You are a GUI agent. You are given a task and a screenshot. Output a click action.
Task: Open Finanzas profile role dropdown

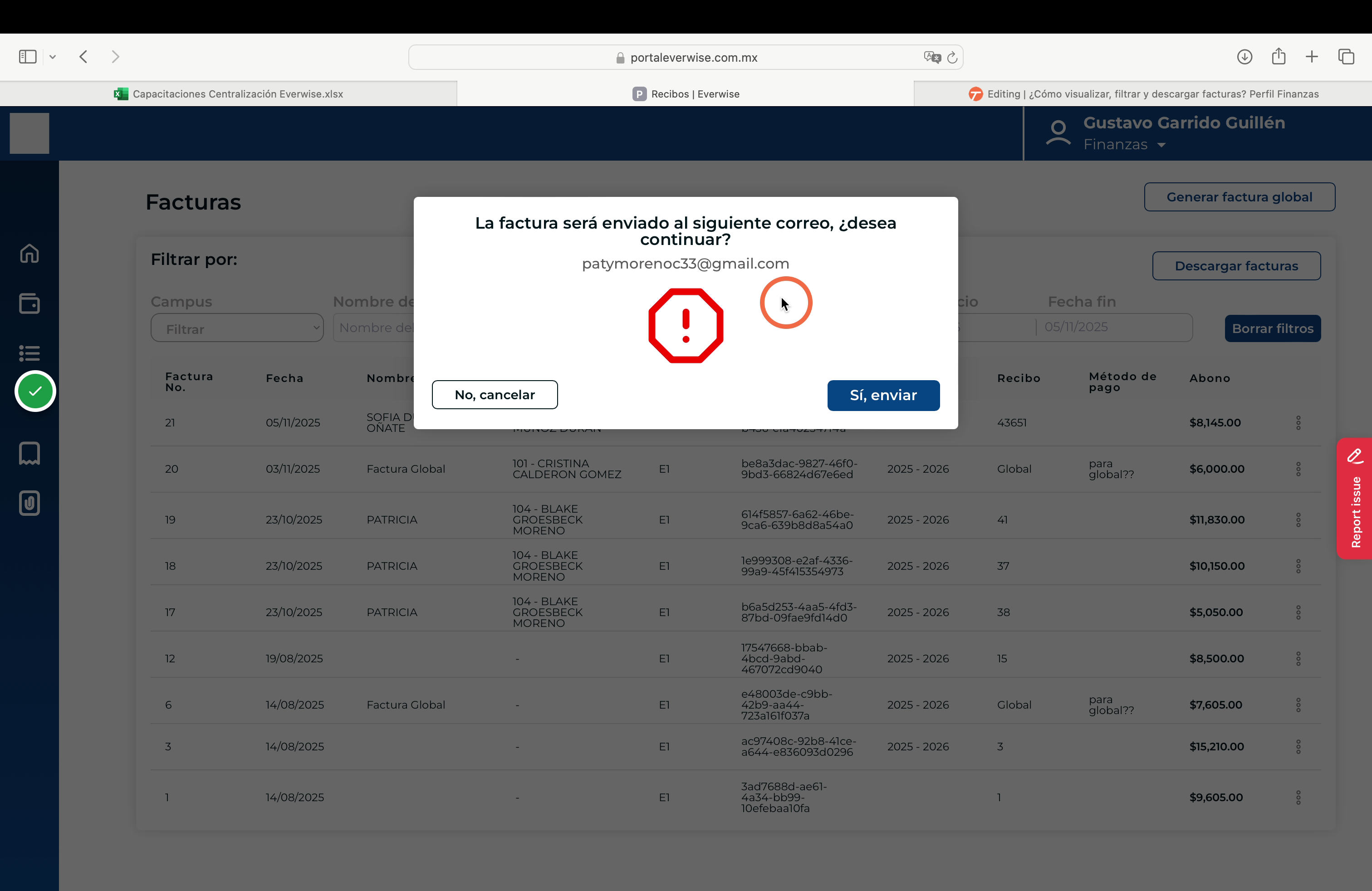pos(1124,145)
